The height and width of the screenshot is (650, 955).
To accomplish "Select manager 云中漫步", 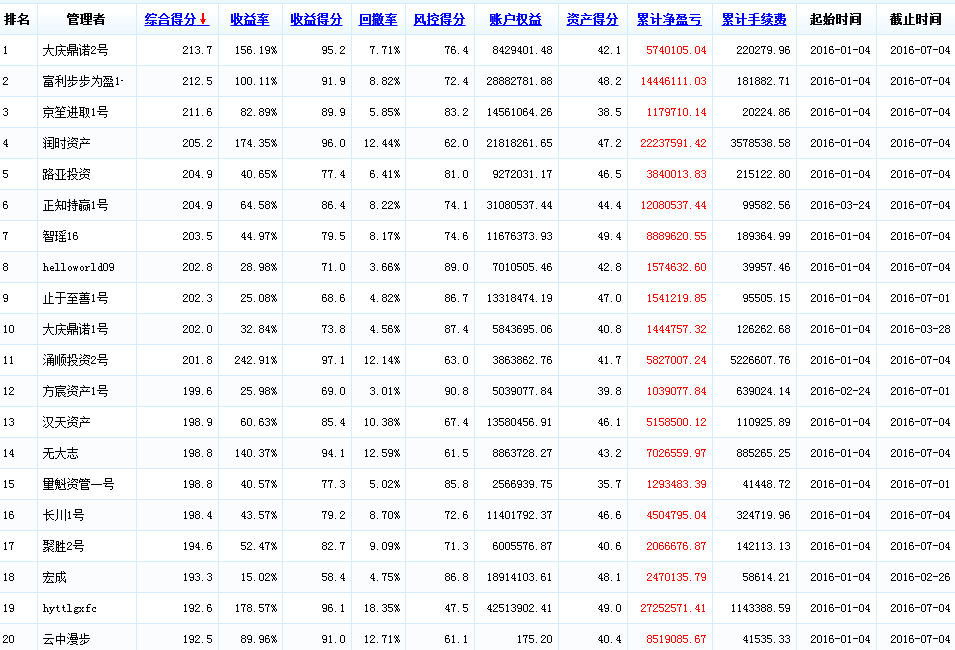I will 66,639.
